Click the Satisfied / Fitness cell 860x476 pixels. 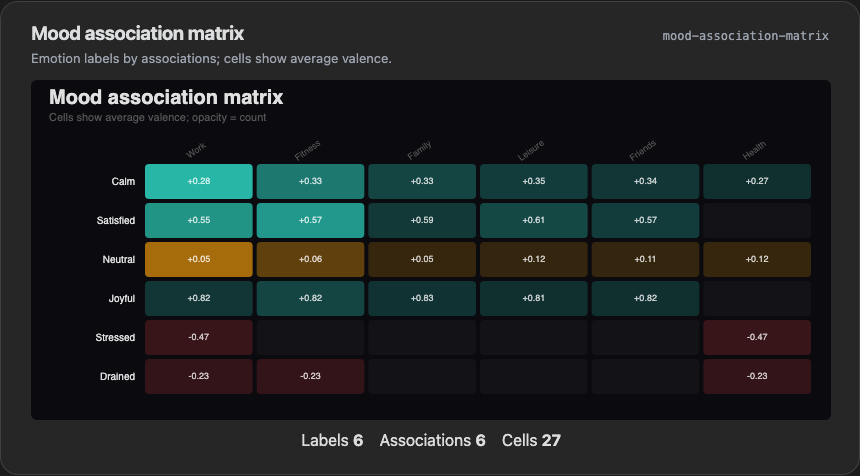[x=310, y=220]
